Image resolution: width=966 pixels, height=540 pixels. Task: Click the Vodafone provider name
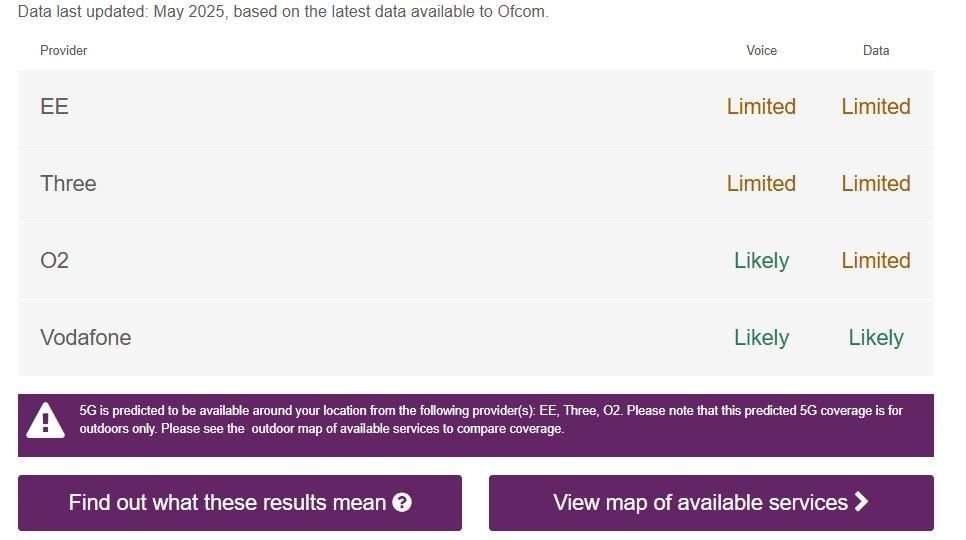click(x=86, y=338)
